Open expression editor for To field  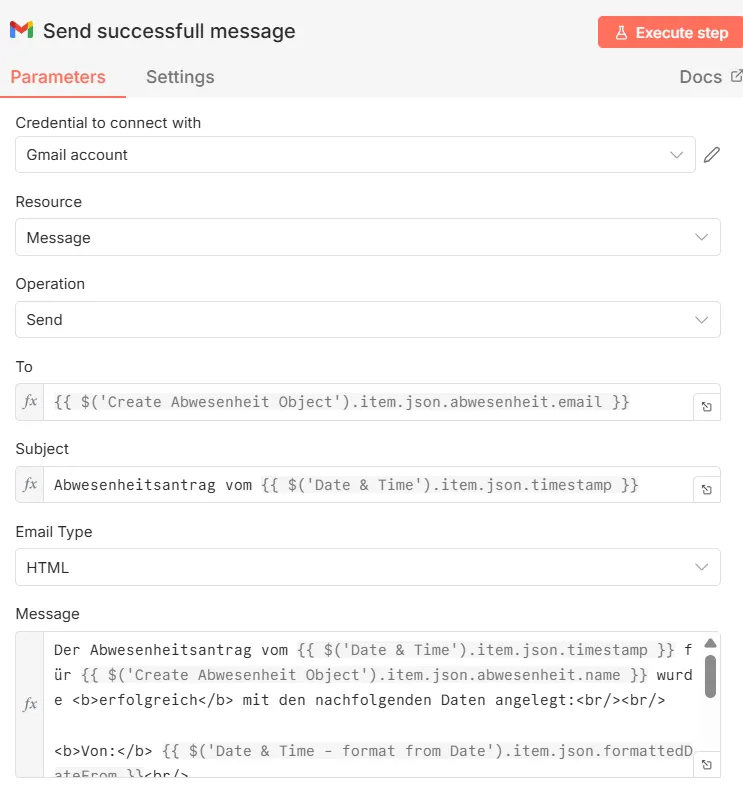(707, 407)
